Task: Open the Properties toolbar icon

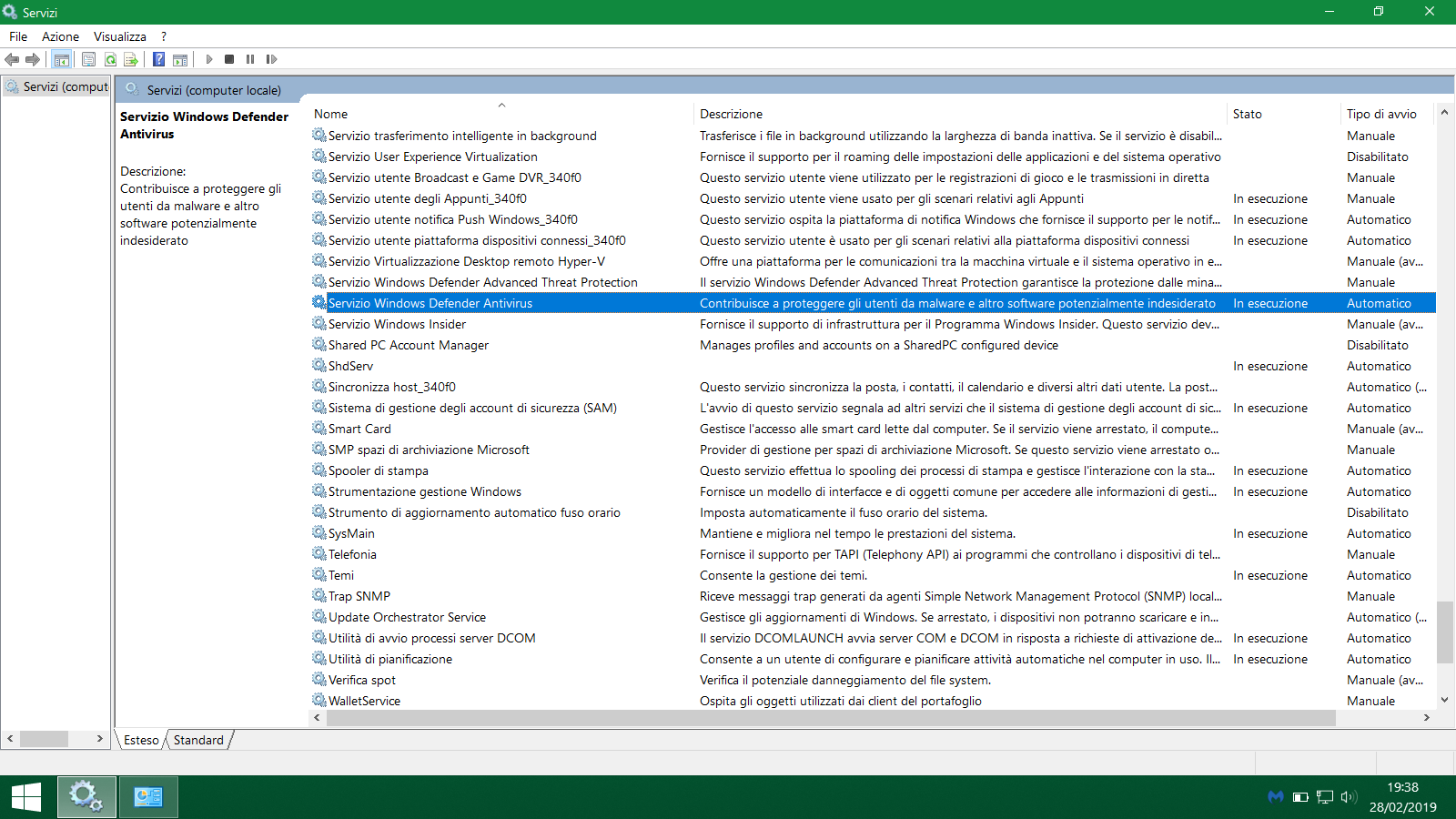Action: click(88, 59)
